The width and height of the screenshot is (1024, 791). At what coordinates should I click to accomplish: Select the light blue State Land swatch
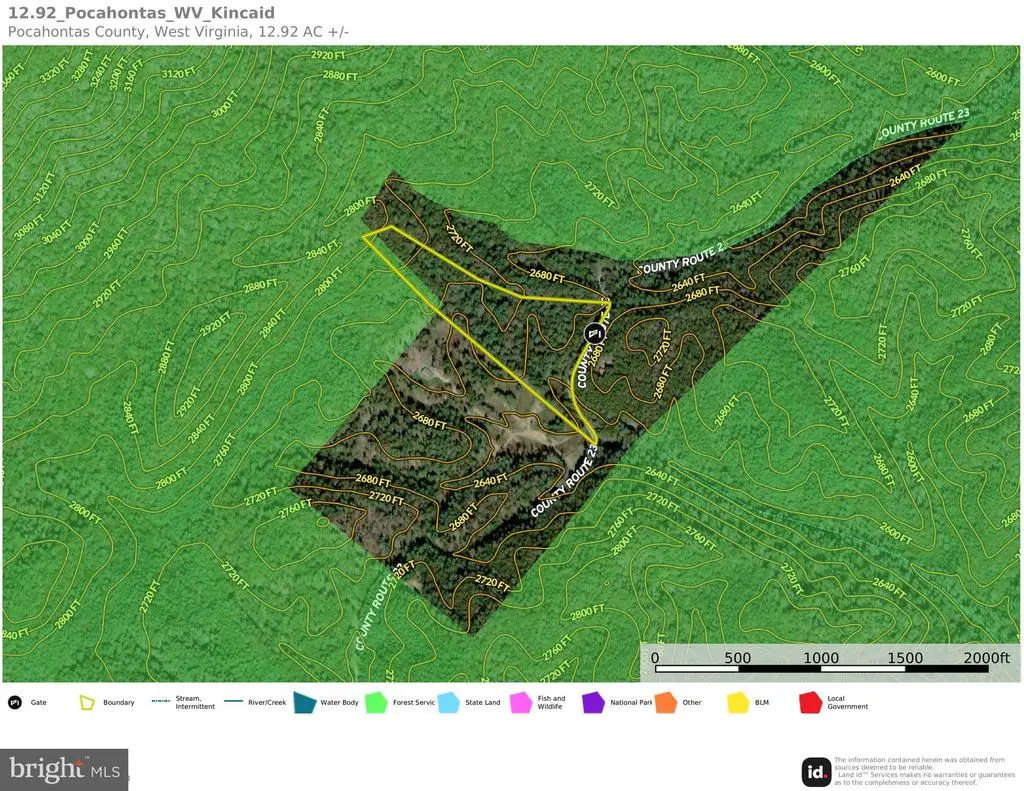click(449, 702)
